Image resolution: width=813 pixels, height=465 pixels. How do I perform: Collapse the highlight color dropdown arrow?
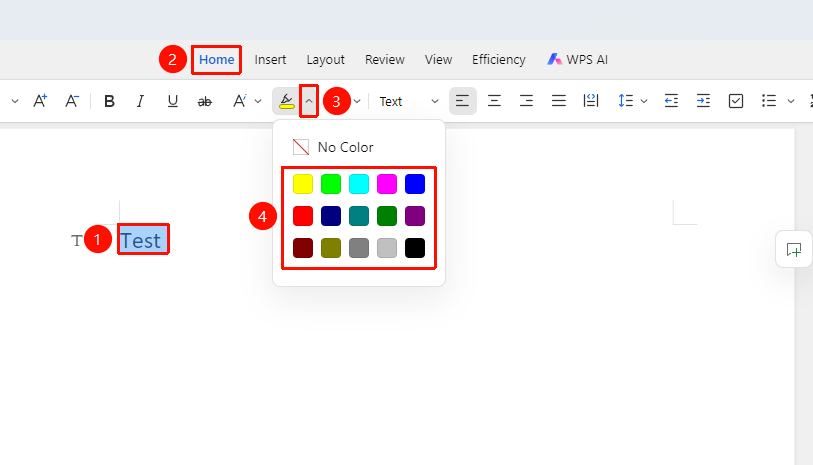pyautogui.click(x=309, y=101)
